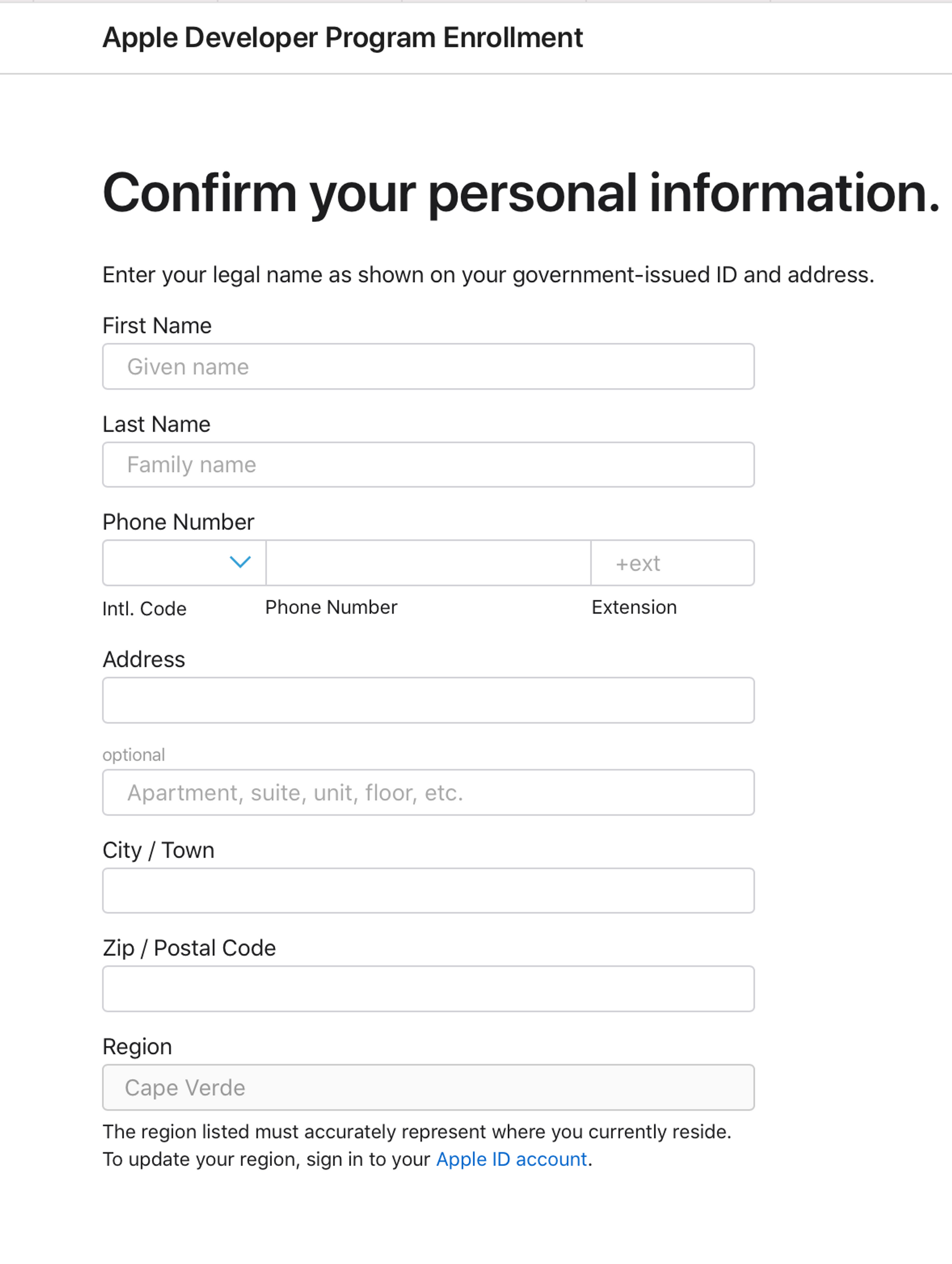Image resolution: width=952 pixels, height=1264 pixels.
Task: Click the 'First Name' text label
Action: tap(157, 326)
